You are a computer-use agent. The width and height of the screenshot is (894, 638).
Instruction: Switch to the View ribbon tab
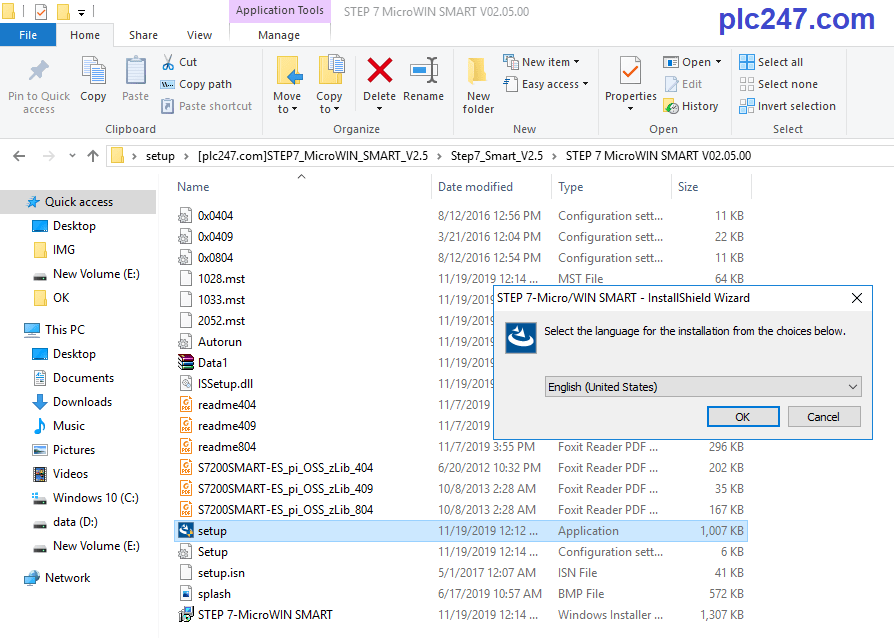(199, 35)
